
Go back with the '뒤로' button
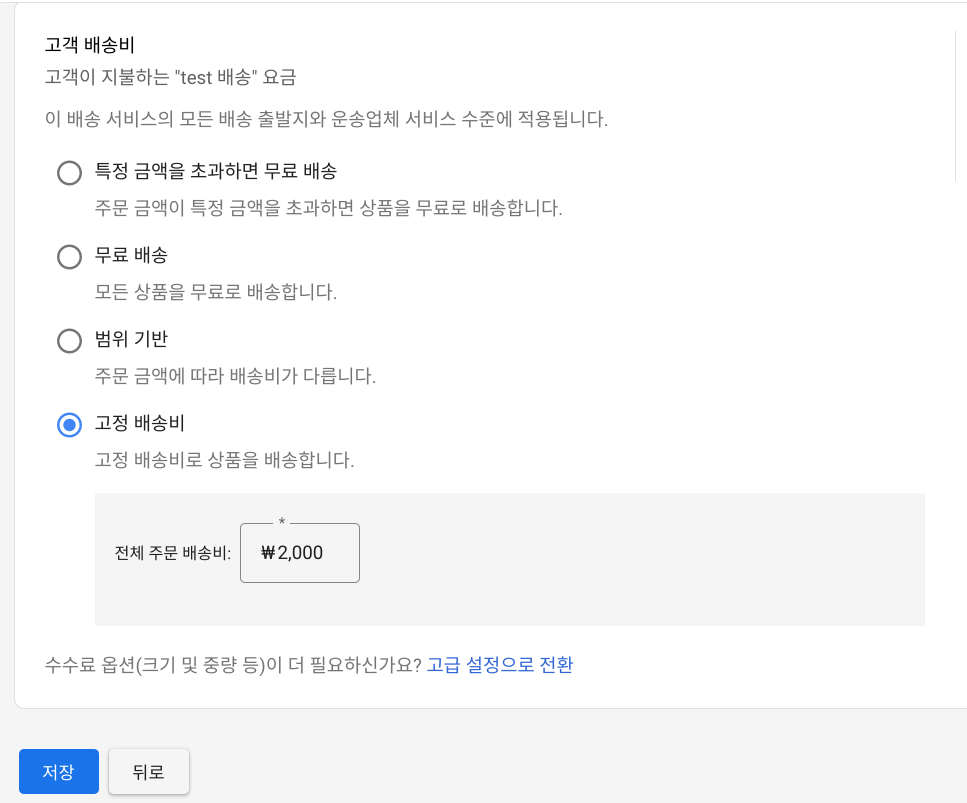(149, 772)
